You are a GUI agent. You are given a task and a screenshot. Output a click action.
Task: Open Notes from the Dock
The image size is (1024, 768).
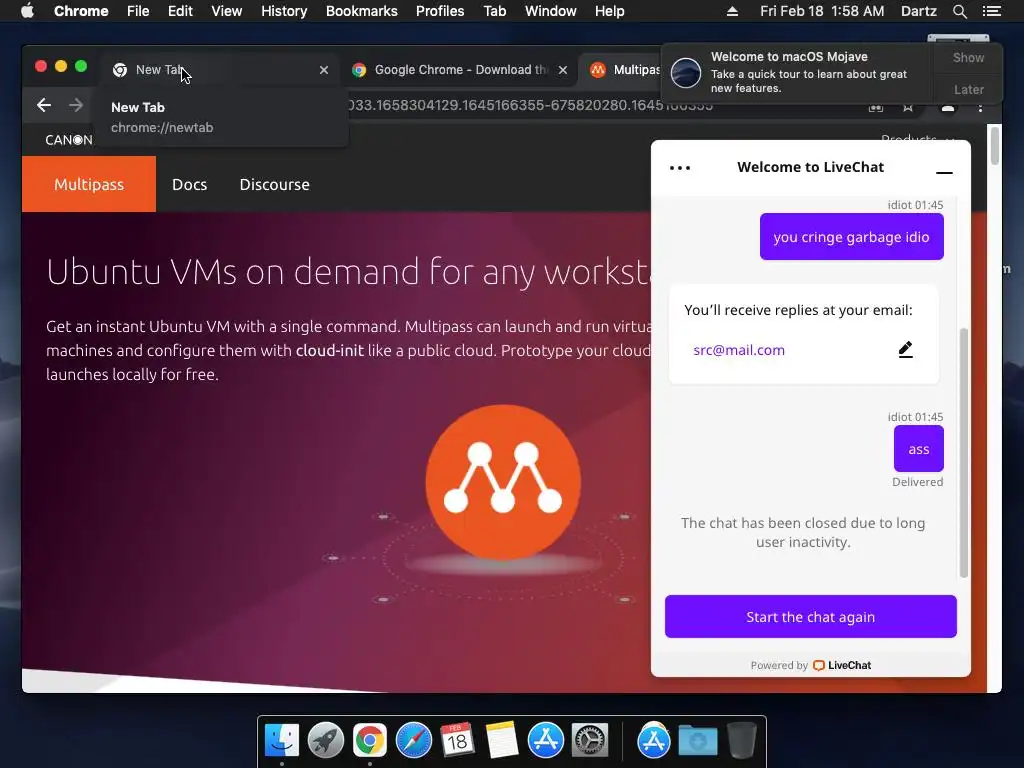point(502,741)
